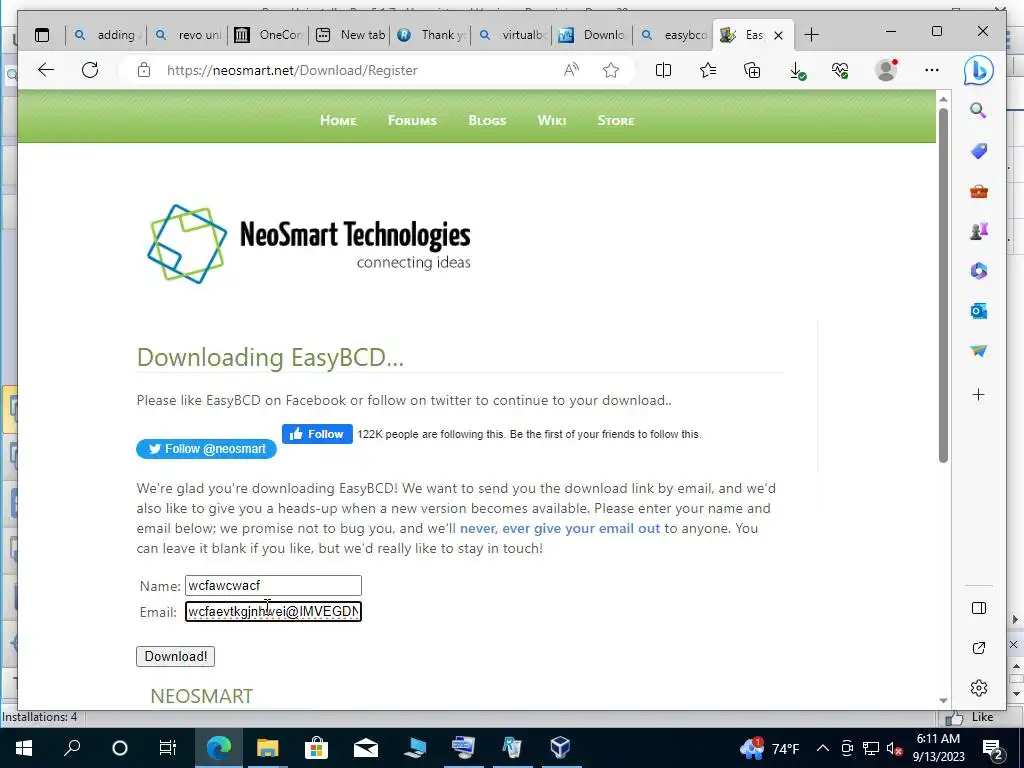This screenshot has width=1024, height=768.
Task: Open the Home navigation link
Action: pos(338,120)
